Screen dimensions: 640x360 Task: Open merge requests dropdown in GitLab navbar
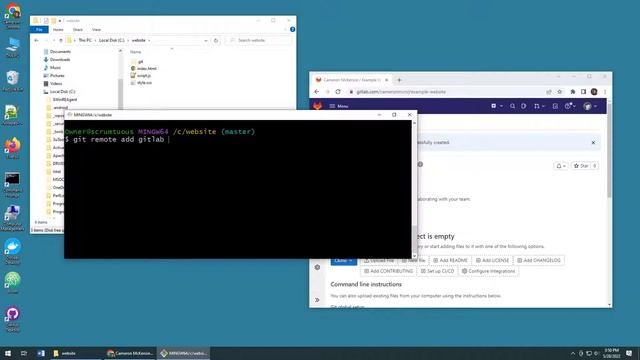coord(539,106)
